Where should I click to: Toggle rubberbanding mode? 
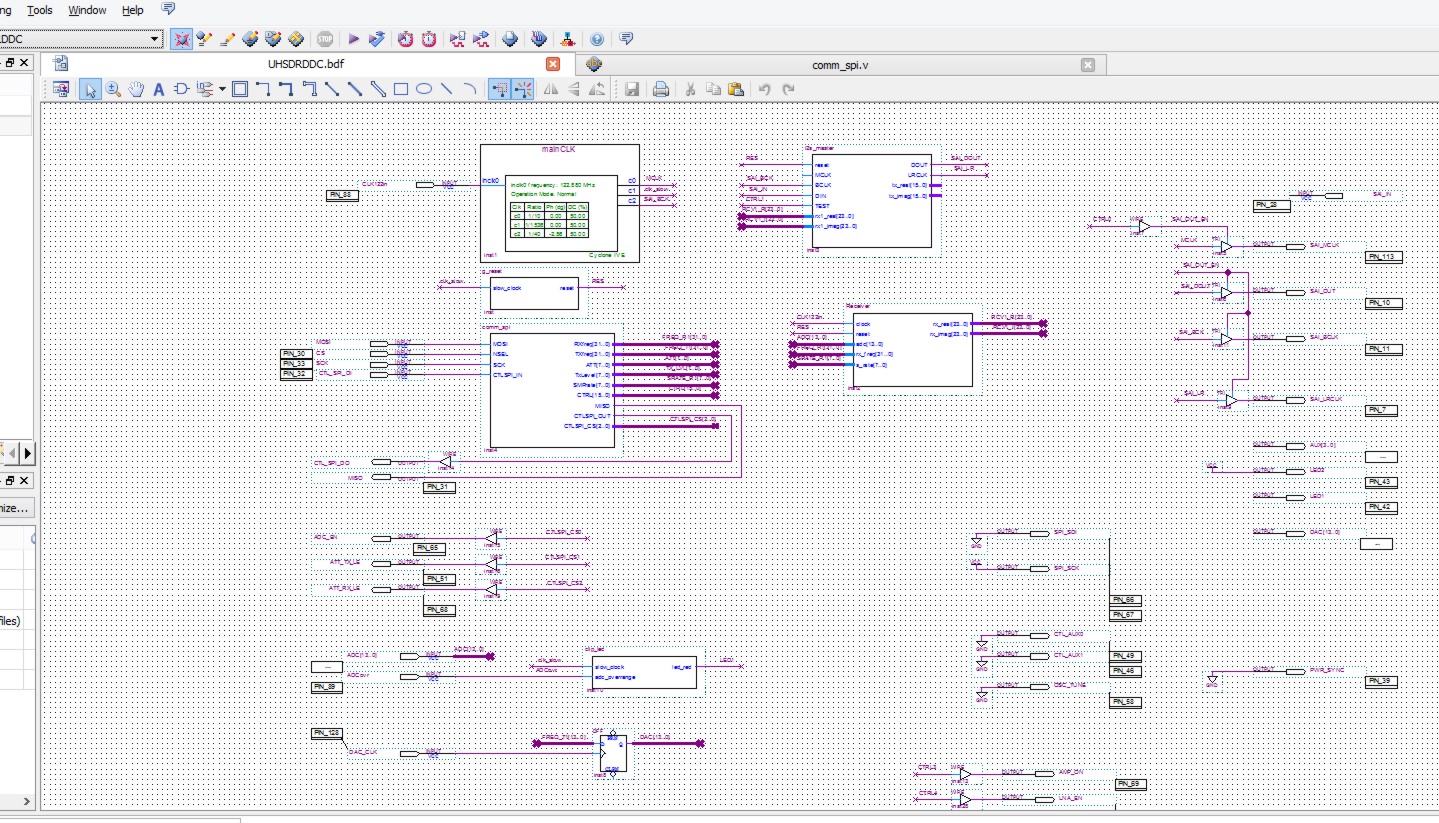[x=523, y=90]
